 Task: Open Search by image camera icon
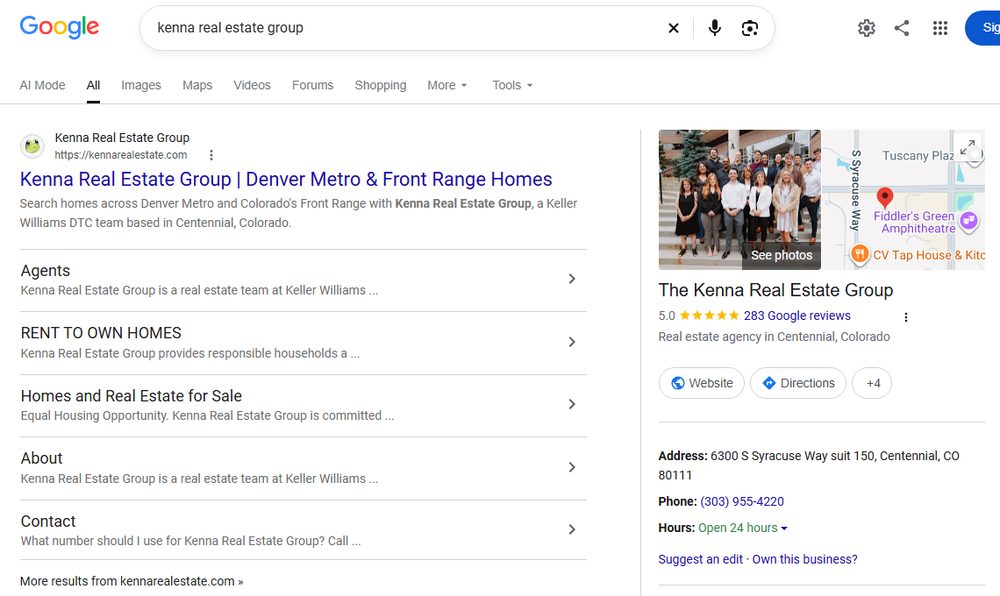pos(750,28)
